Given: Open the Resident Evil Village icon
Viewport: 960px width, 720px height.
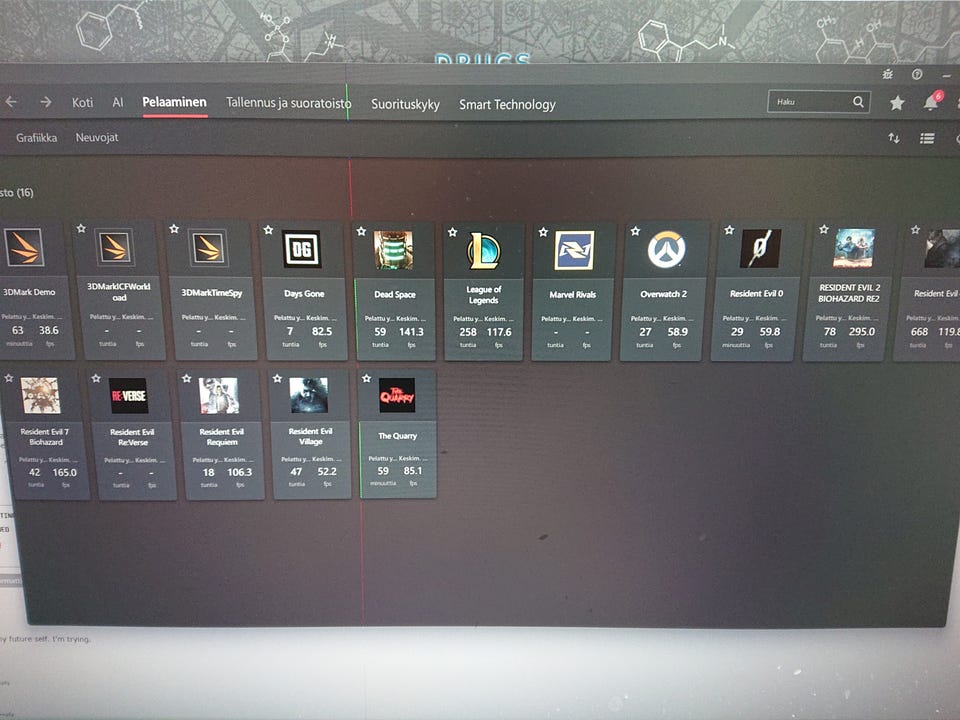Looking at the screenshot, I should click(x=308, y=395).
